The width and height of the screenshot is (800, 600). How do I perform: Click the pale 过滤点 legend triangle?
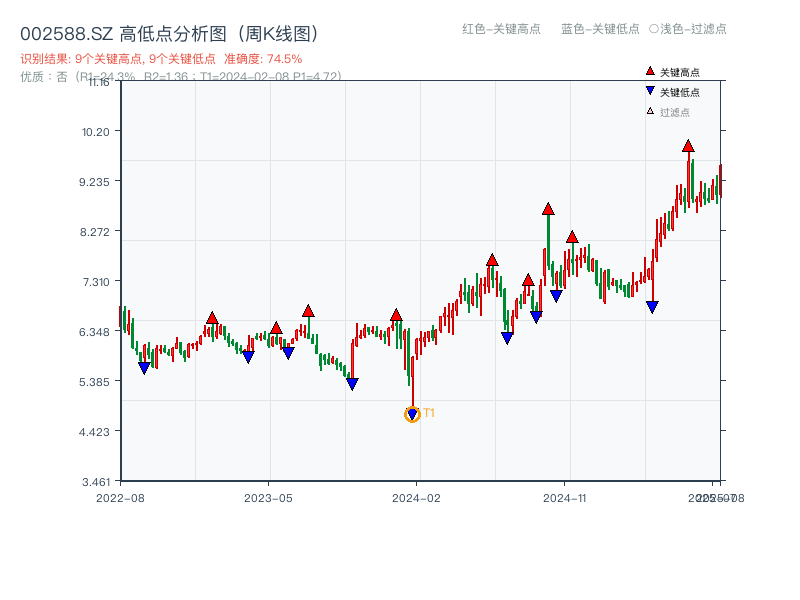coord(650,111)
